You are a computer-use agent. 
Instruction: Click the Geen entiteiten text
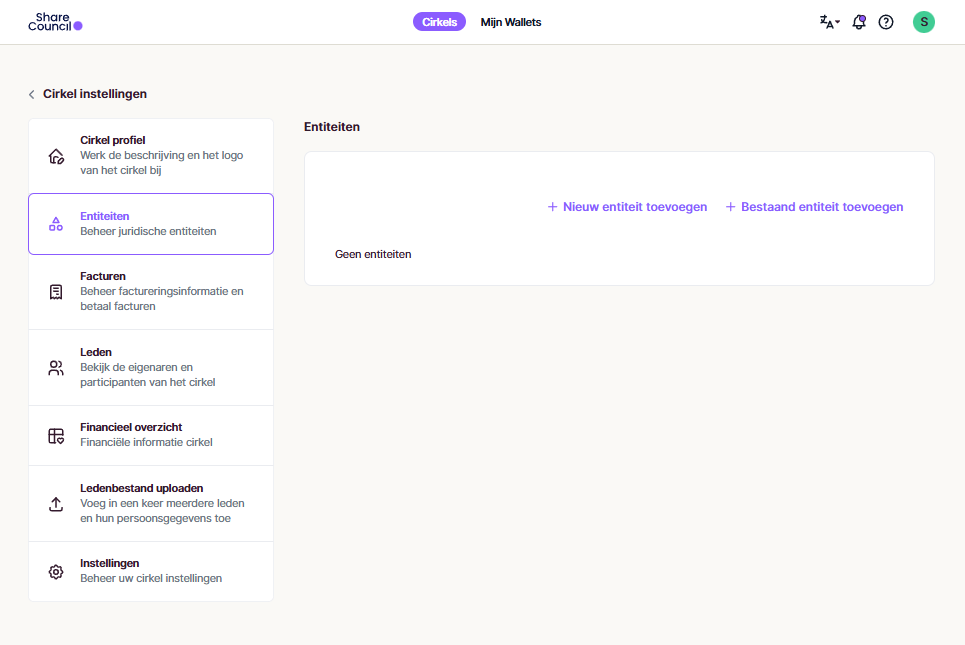coord(373,254)
